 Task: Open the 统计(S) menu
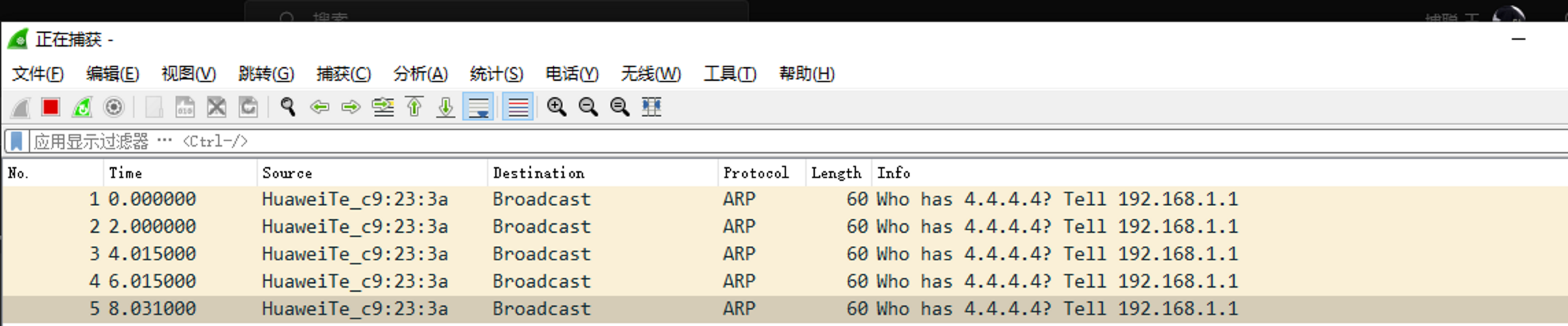pos(497,73)
